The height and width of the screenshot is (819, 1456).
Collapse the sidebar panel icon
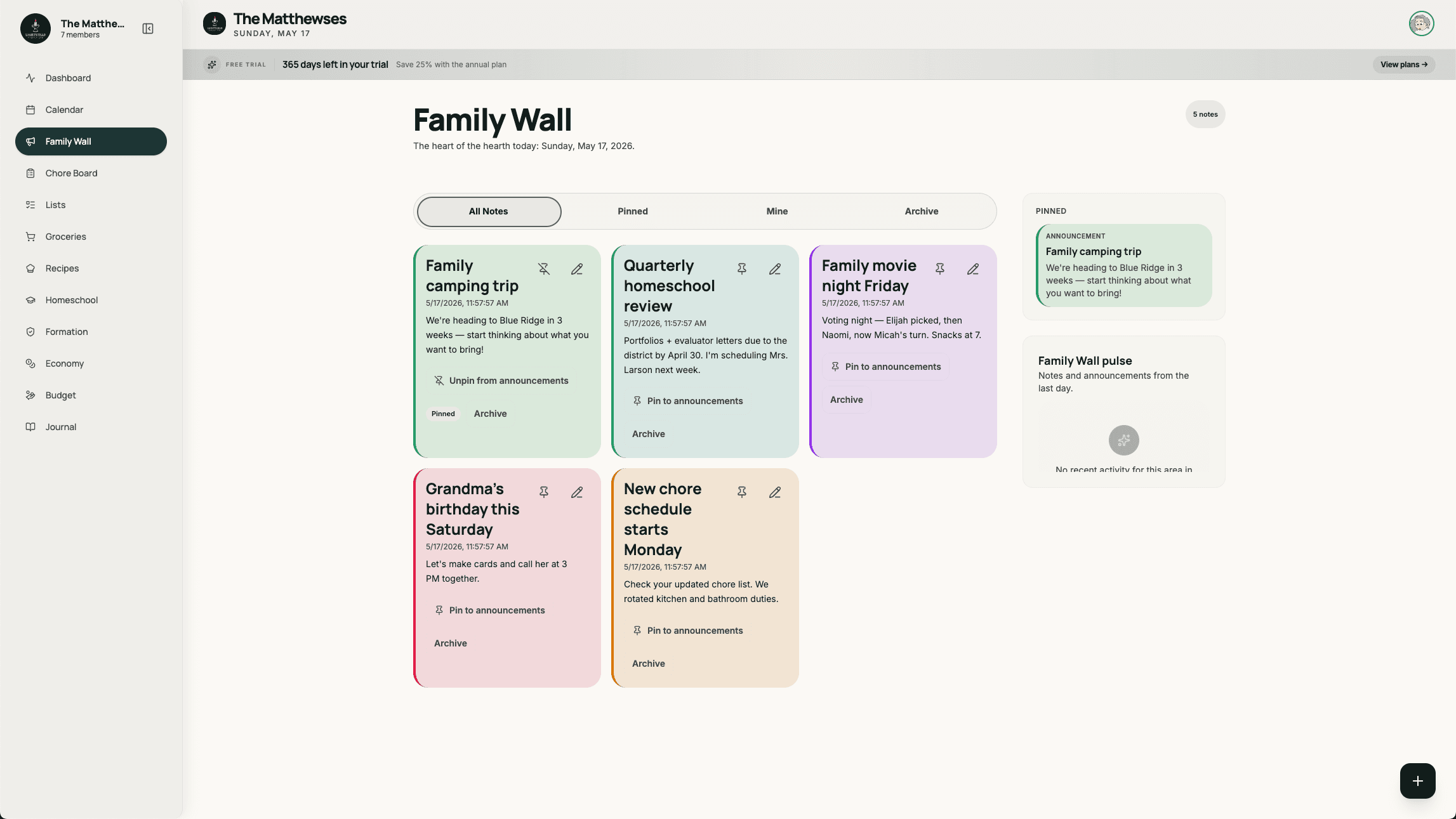point(148,29)
